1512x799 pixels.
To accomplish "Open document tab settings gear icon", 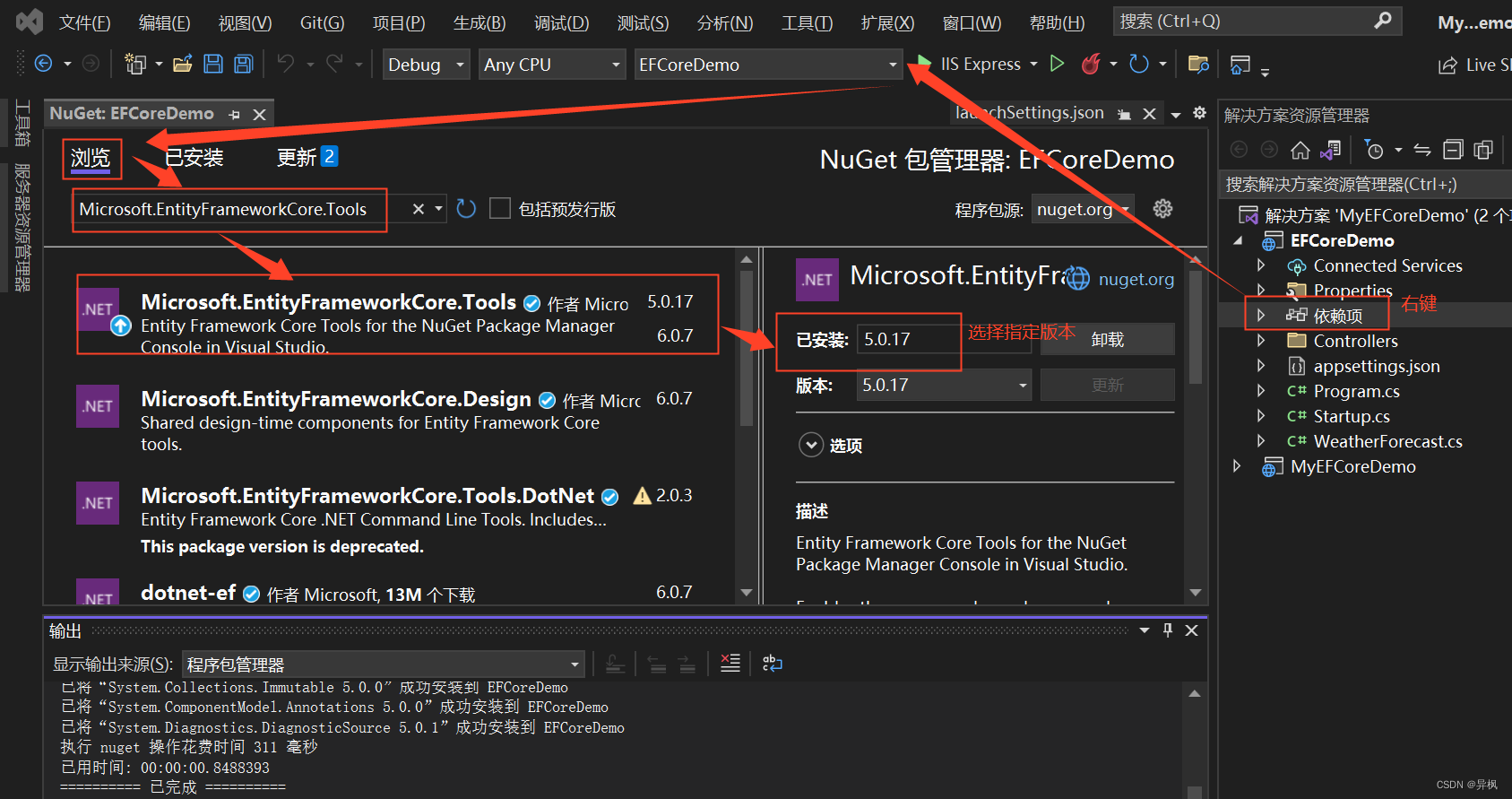I will [1200, 113].
